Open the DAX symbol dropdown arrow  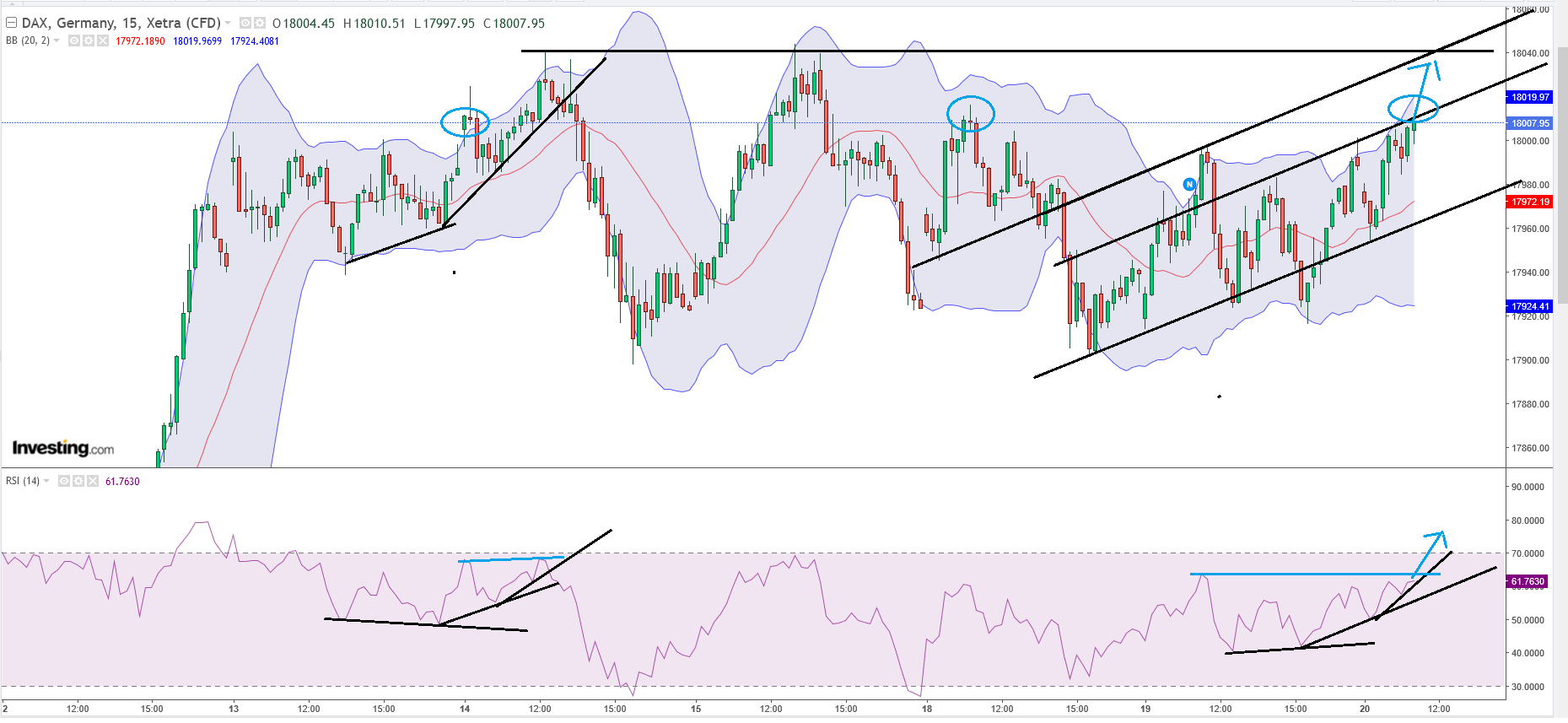(x=228, y=23)
